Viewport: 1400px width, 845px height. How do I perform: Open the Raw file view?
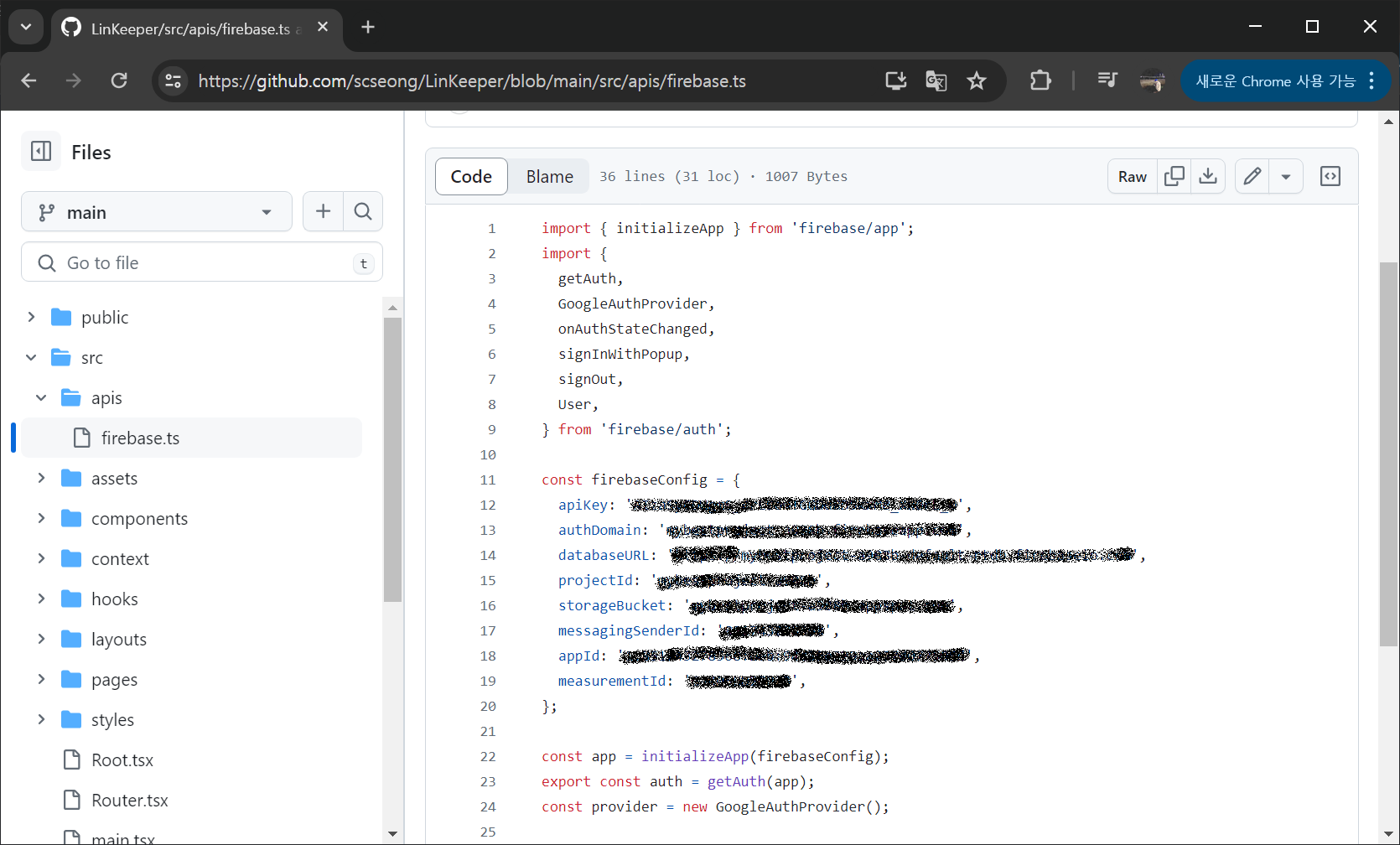1133,176
